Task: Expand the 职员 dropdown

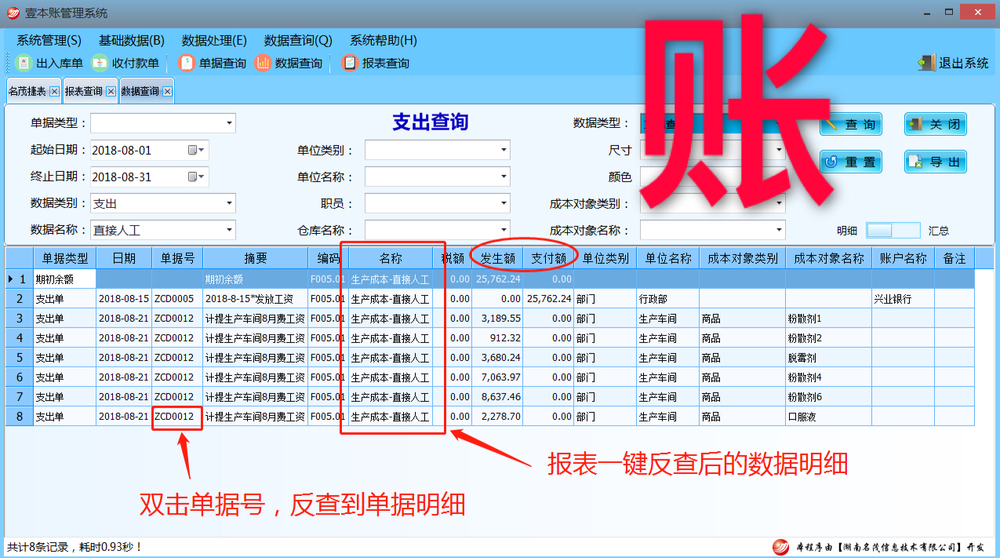Action: [x=503, y=204]
